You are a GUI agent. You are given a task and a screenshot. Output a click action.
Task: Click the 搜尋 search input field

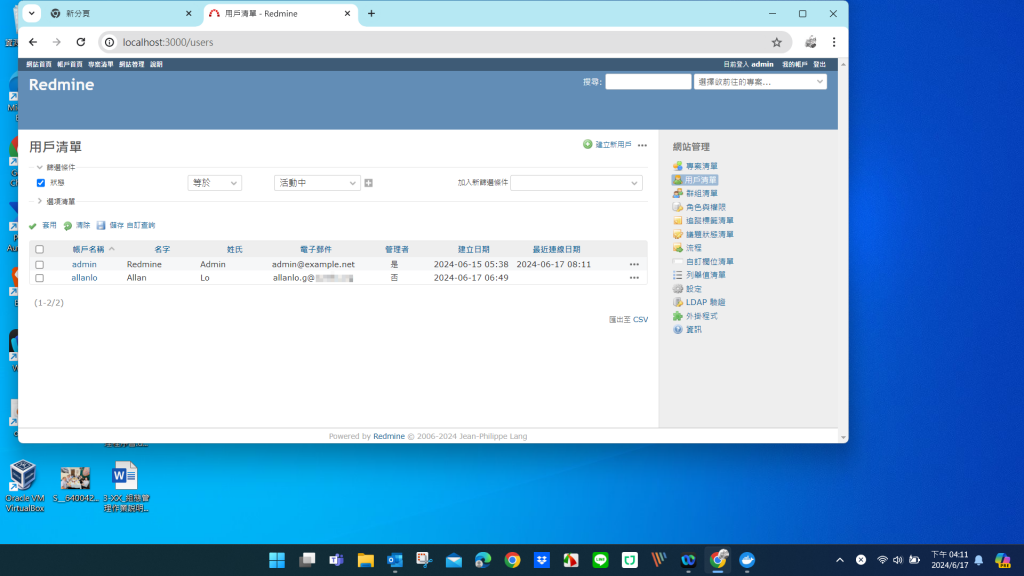tap(648, 82)
